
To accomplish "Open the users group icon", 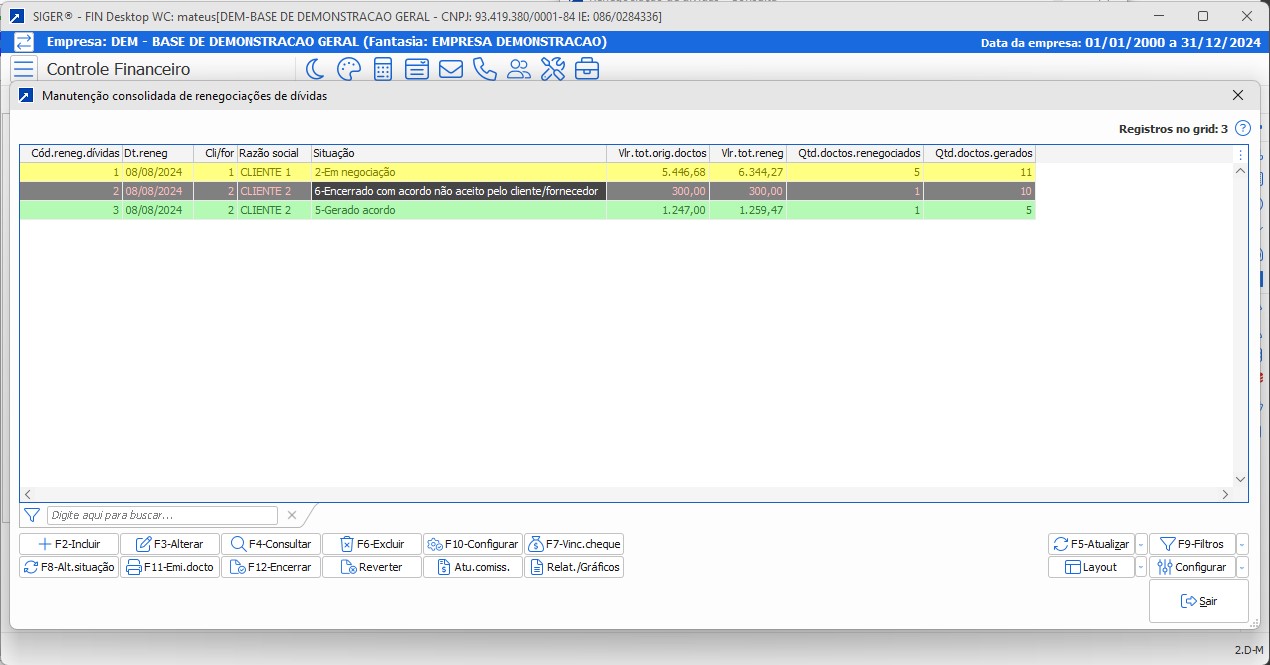I will (x=518, y=69).
